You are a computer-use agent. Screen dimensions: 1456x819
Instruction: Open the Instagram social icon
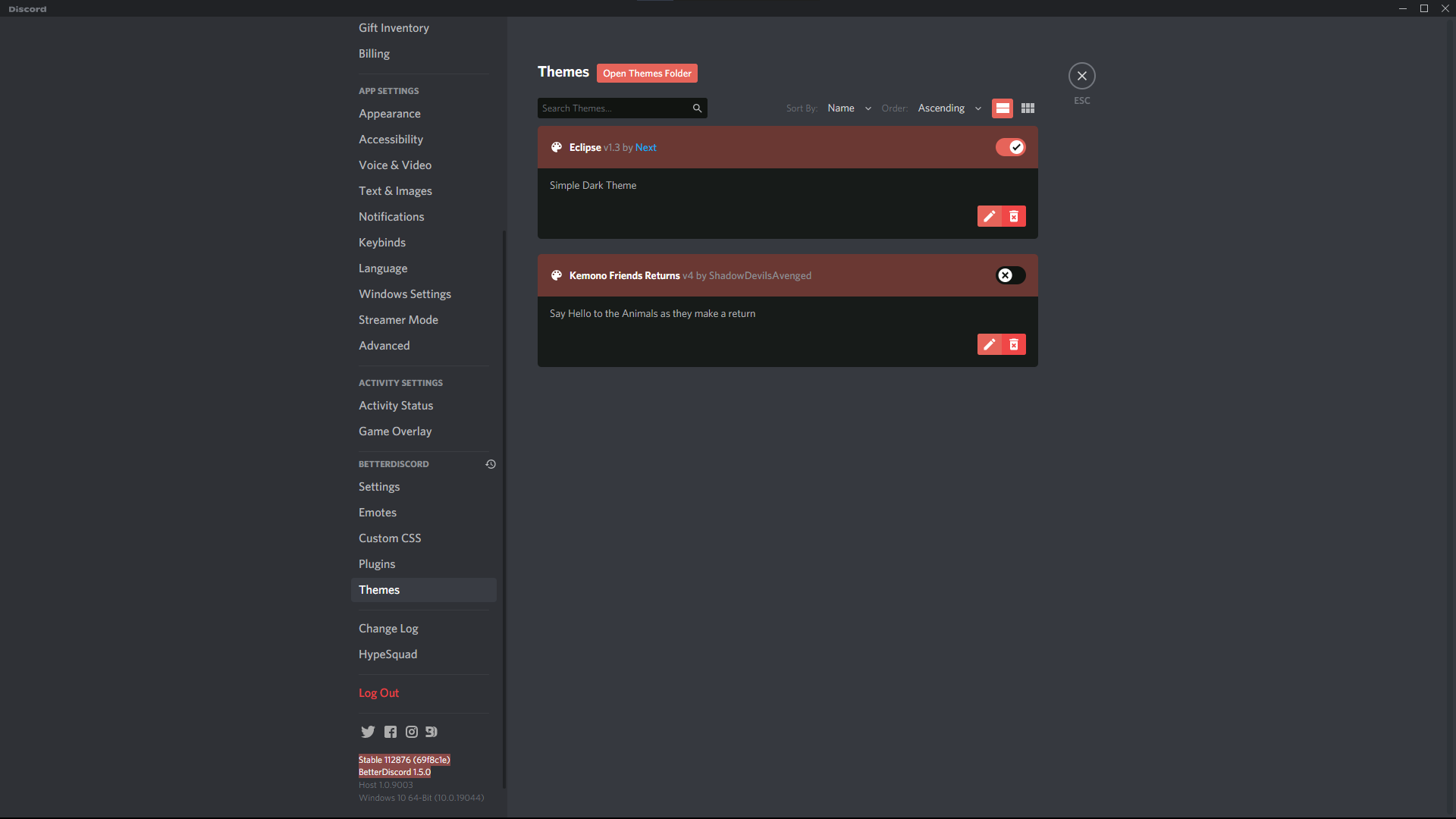pyautogui.click(x=411, y=731)
